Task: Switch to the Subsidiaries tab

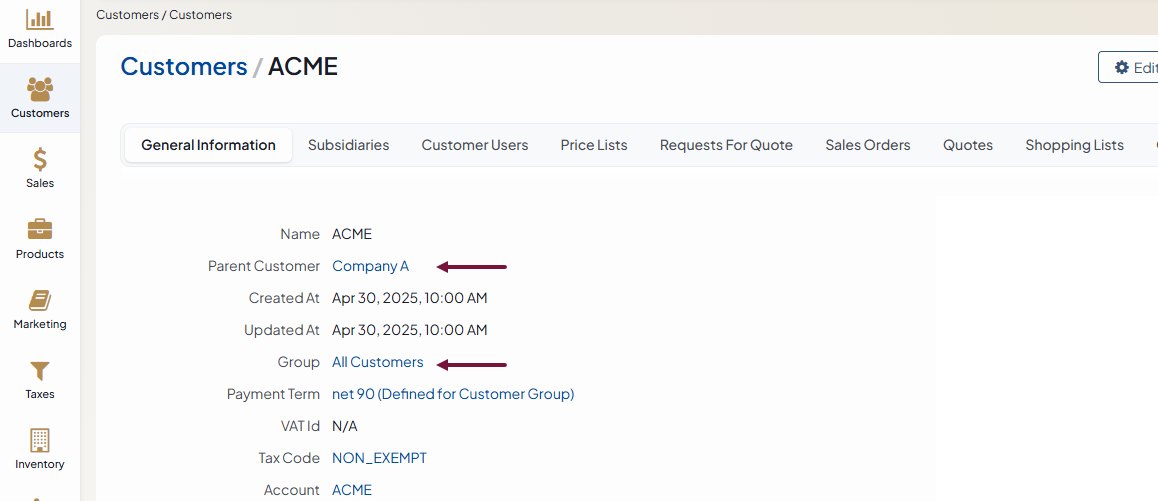Action: 349,145
